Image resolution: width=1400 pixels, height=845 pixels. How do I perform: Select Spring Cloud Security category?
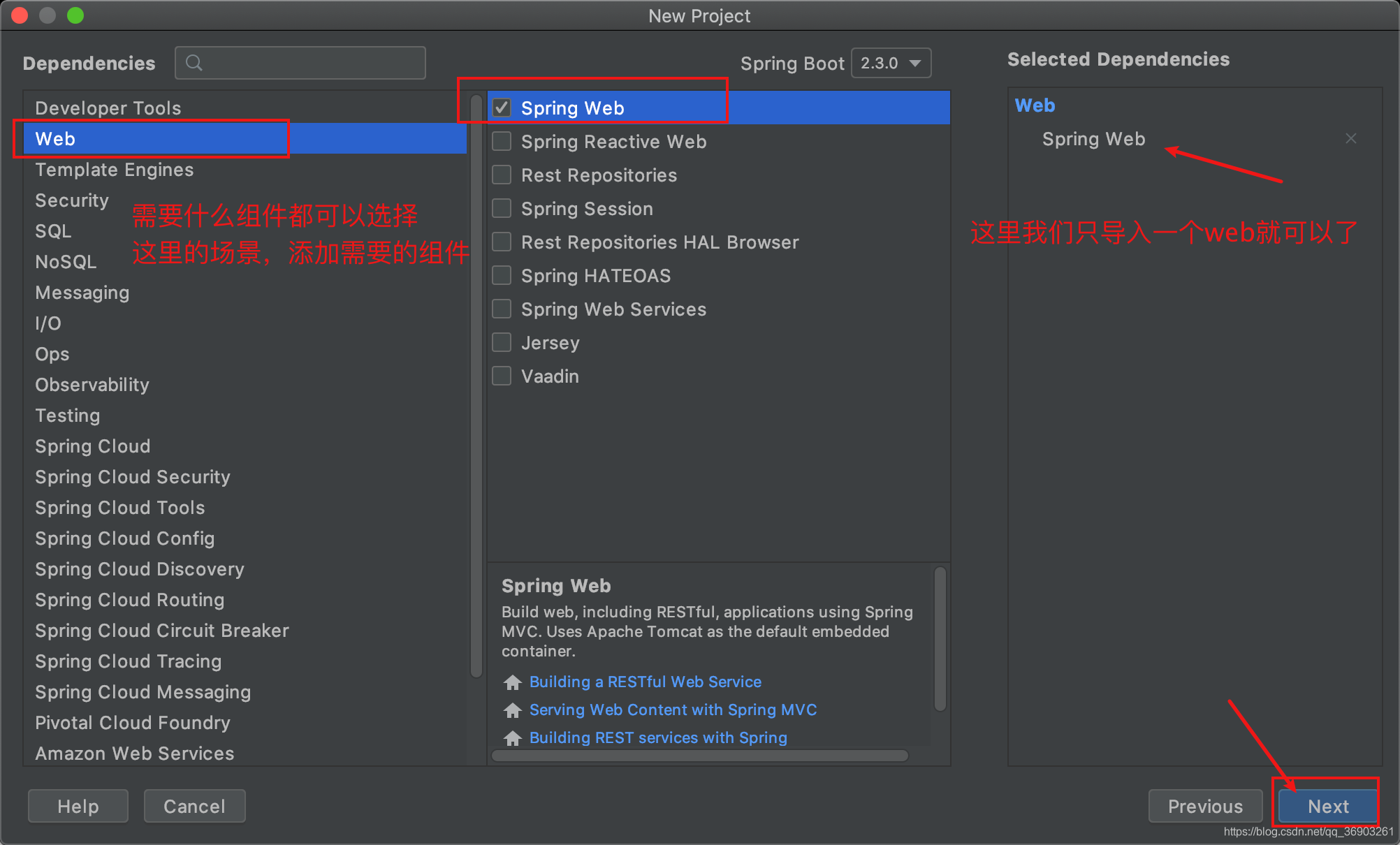pyautogui.click(x=245, y=476)
